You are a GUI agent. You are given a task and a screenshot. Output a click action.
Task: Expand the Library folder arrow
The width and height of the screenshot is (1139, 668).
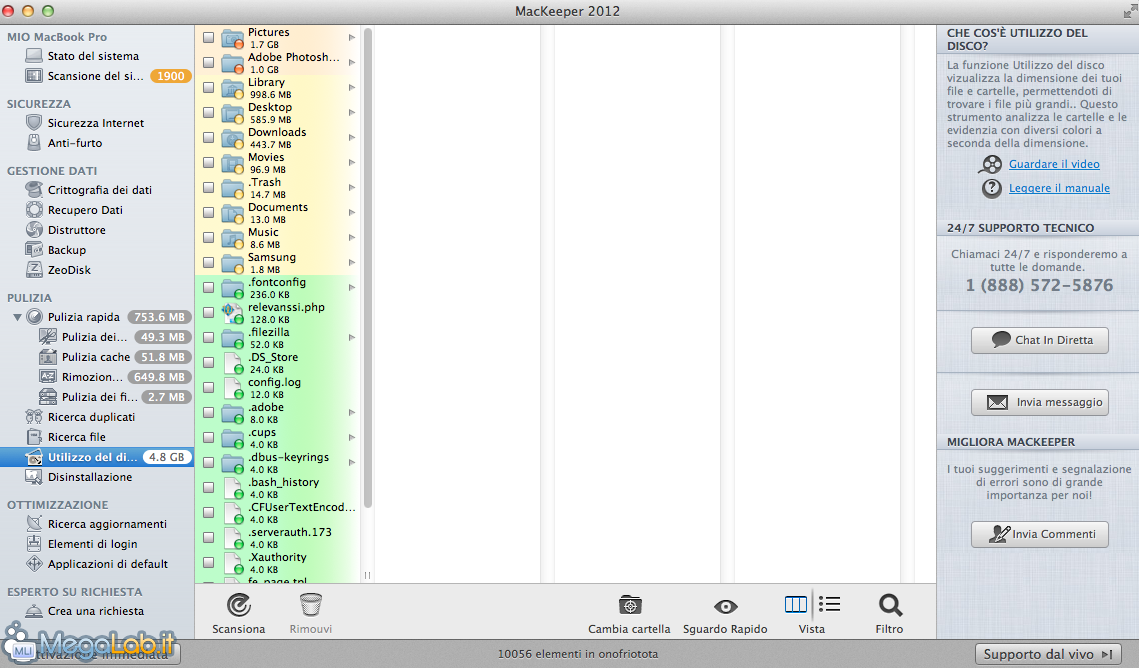[x=352, y=88]
